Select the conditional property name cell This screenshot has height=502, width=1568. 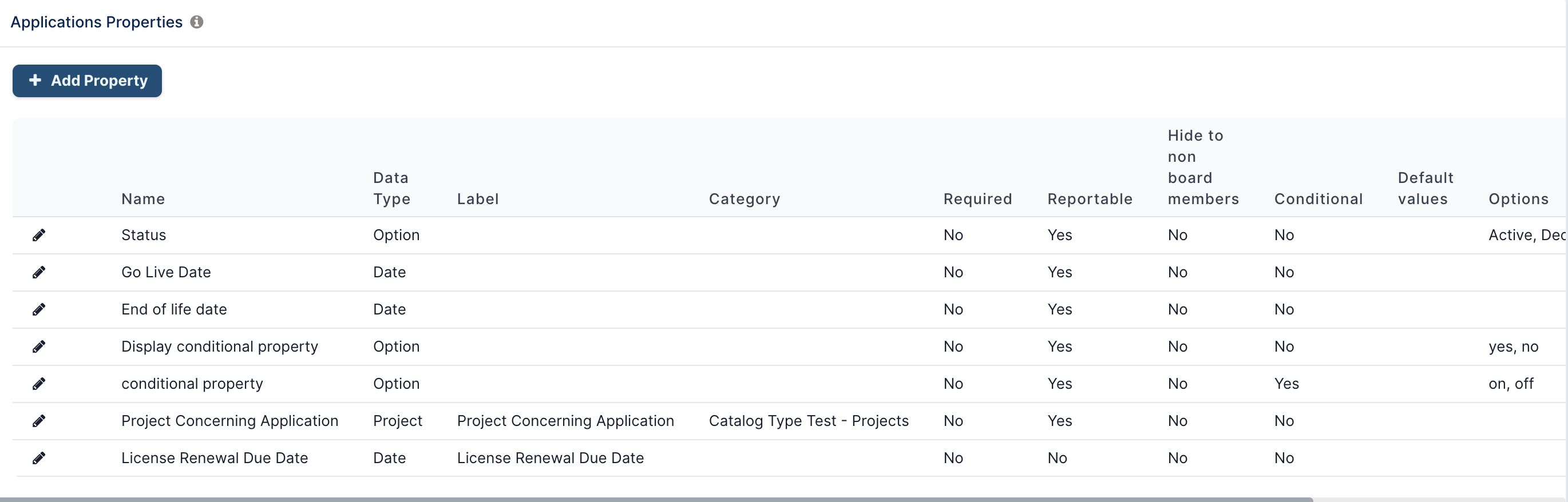coord(192,384)
